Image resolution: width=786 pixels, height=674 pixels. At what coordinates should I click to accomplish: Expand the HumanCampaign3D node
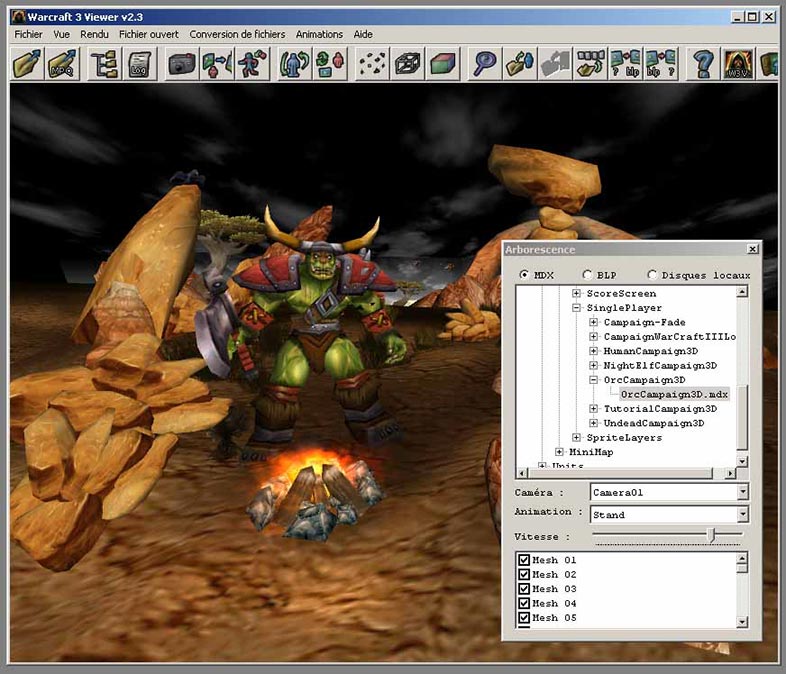point(594,351)
